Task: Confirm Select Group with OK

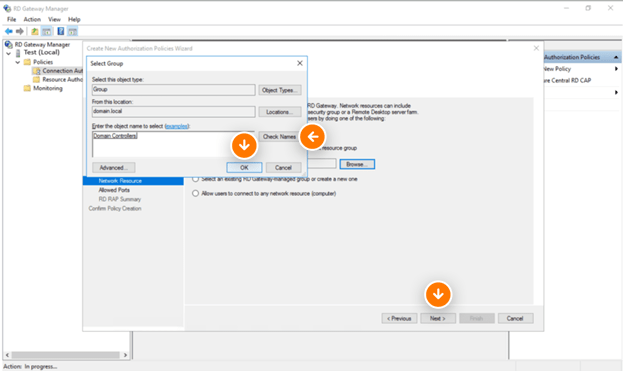Action: (x=244, y=168)
